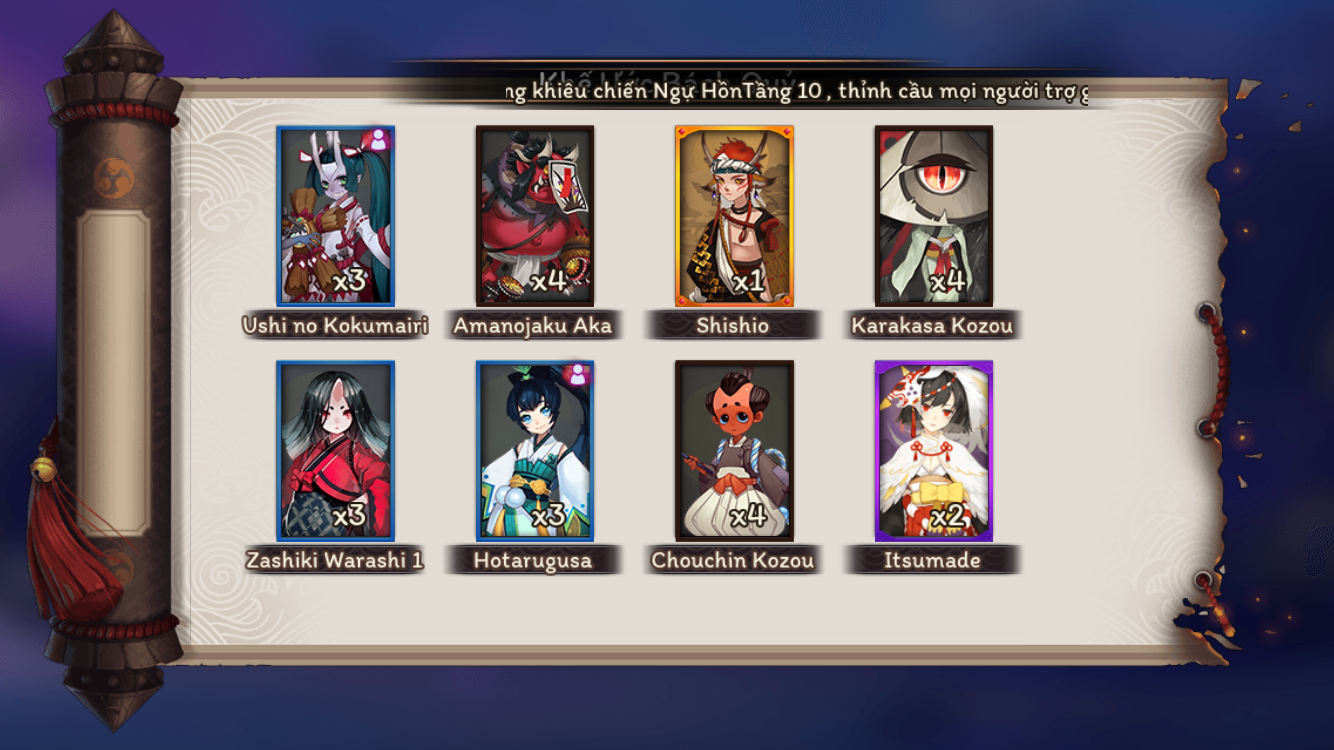Tap the profile icon on Ushi no Kokumairi card
The image size is (1334, 750).
pos(379,139)
